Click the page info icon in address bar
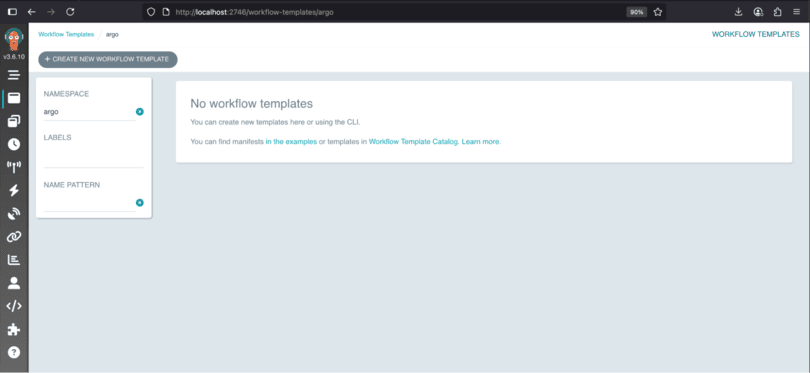This screenshot has width=810, height=373. (x=166, y=12)
